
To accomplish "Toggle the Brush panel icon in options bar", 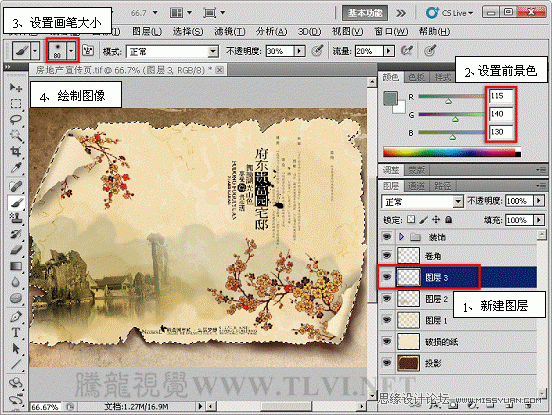I will pyautogui.click(x=88, y=51).
